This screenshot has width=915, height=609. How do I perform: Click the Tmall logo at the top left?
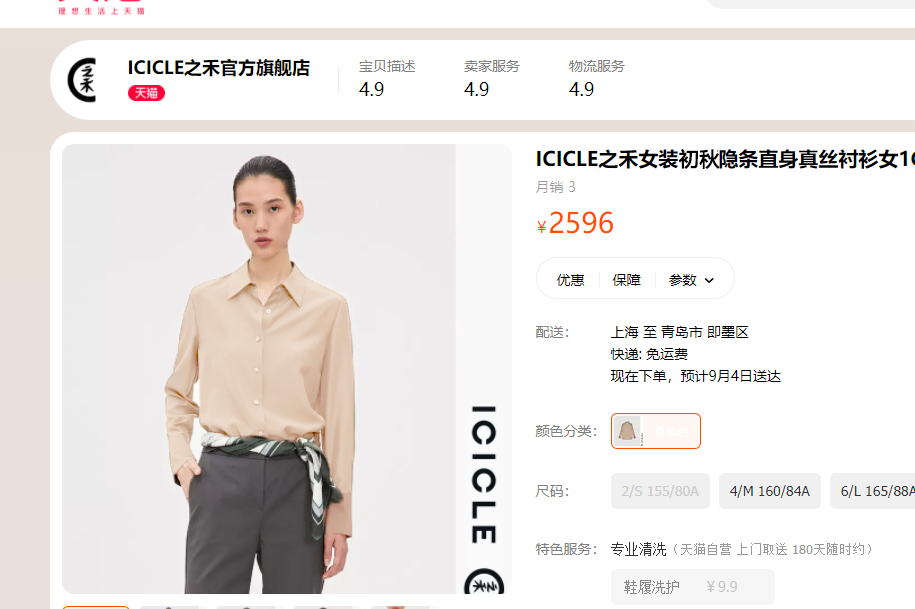coord(102,7)
